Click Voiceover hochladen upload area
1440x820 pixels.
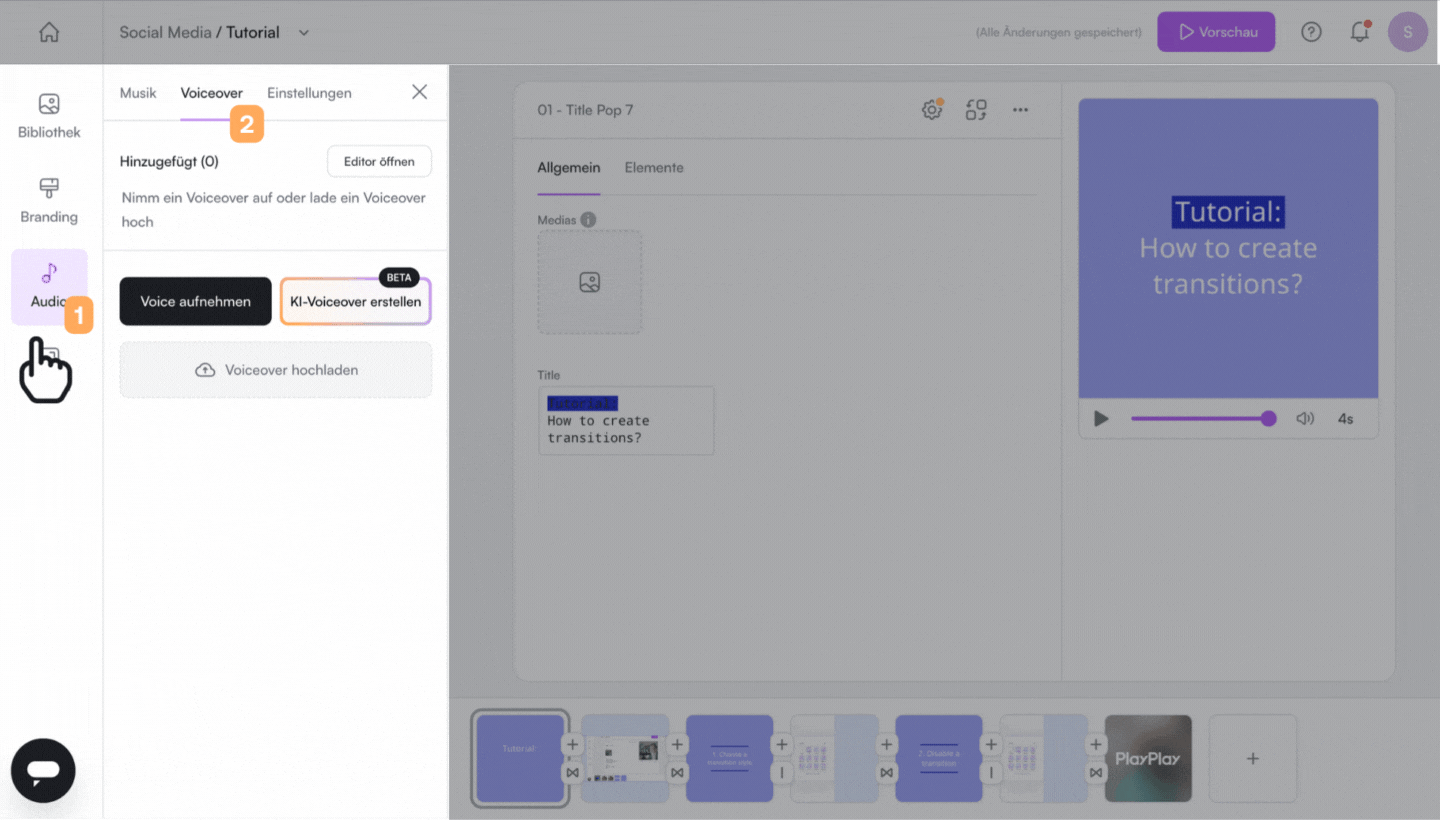click(276, 370)
